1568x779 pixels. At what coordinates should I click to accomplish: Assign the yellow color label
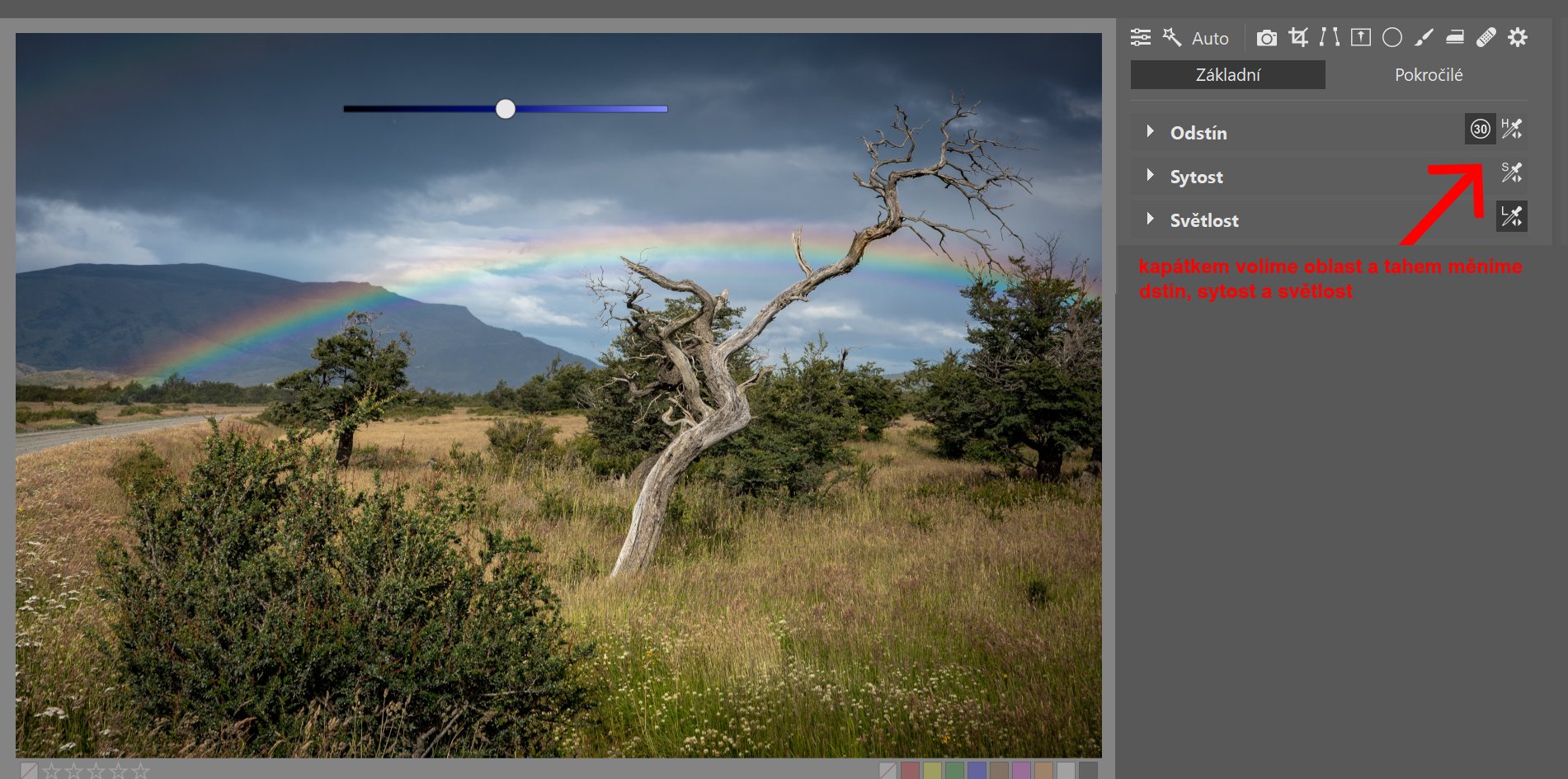[932, 771]
